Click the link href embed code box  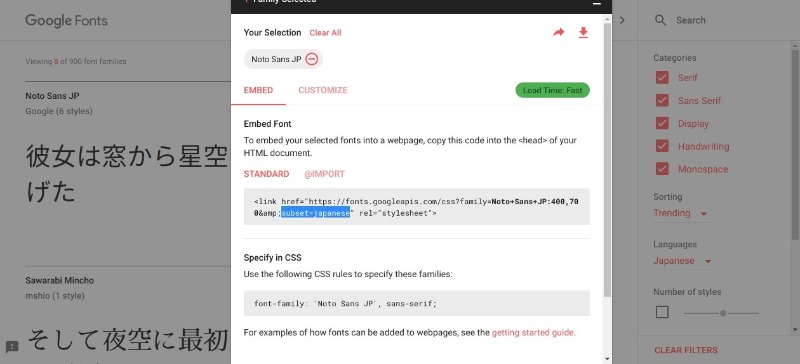coord(417,207)
